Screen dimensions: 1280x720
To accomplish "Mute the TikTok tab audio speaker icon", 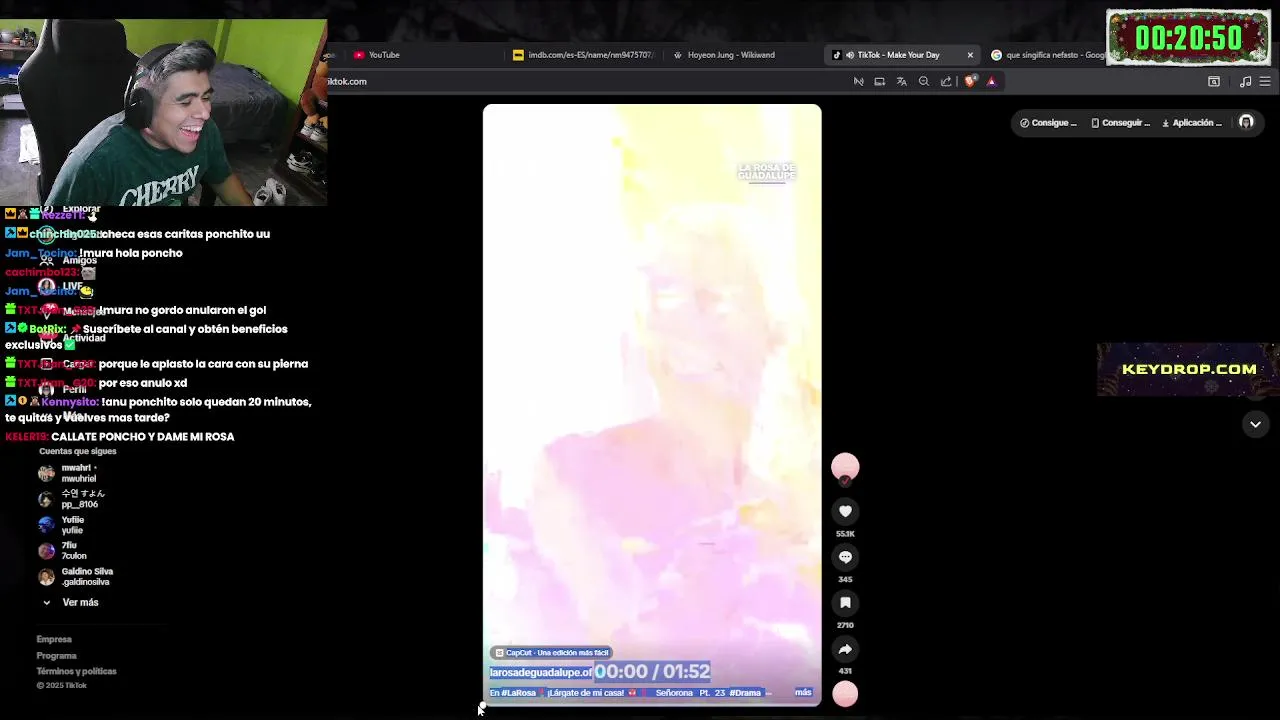I will [x=850, y=55].
